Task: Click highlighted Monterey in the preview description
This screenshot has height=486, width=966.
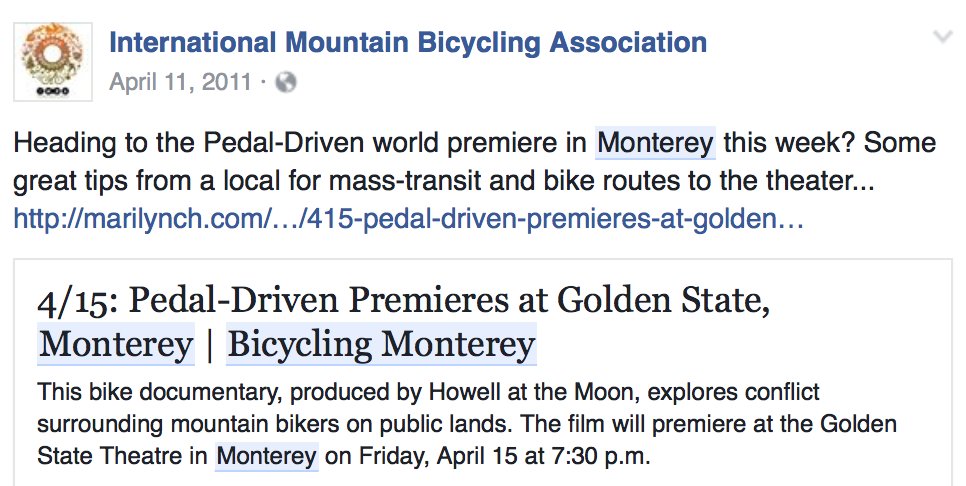Action: [x=267, y=457]
